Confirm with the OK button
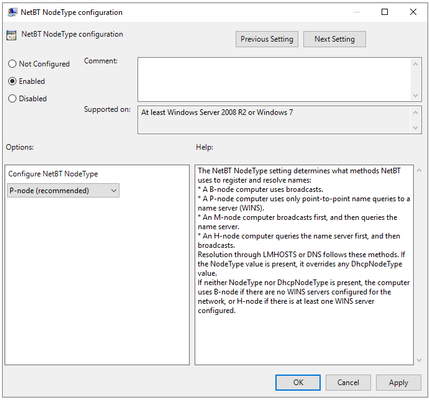 pyautogui.click(x=298, y=382)
